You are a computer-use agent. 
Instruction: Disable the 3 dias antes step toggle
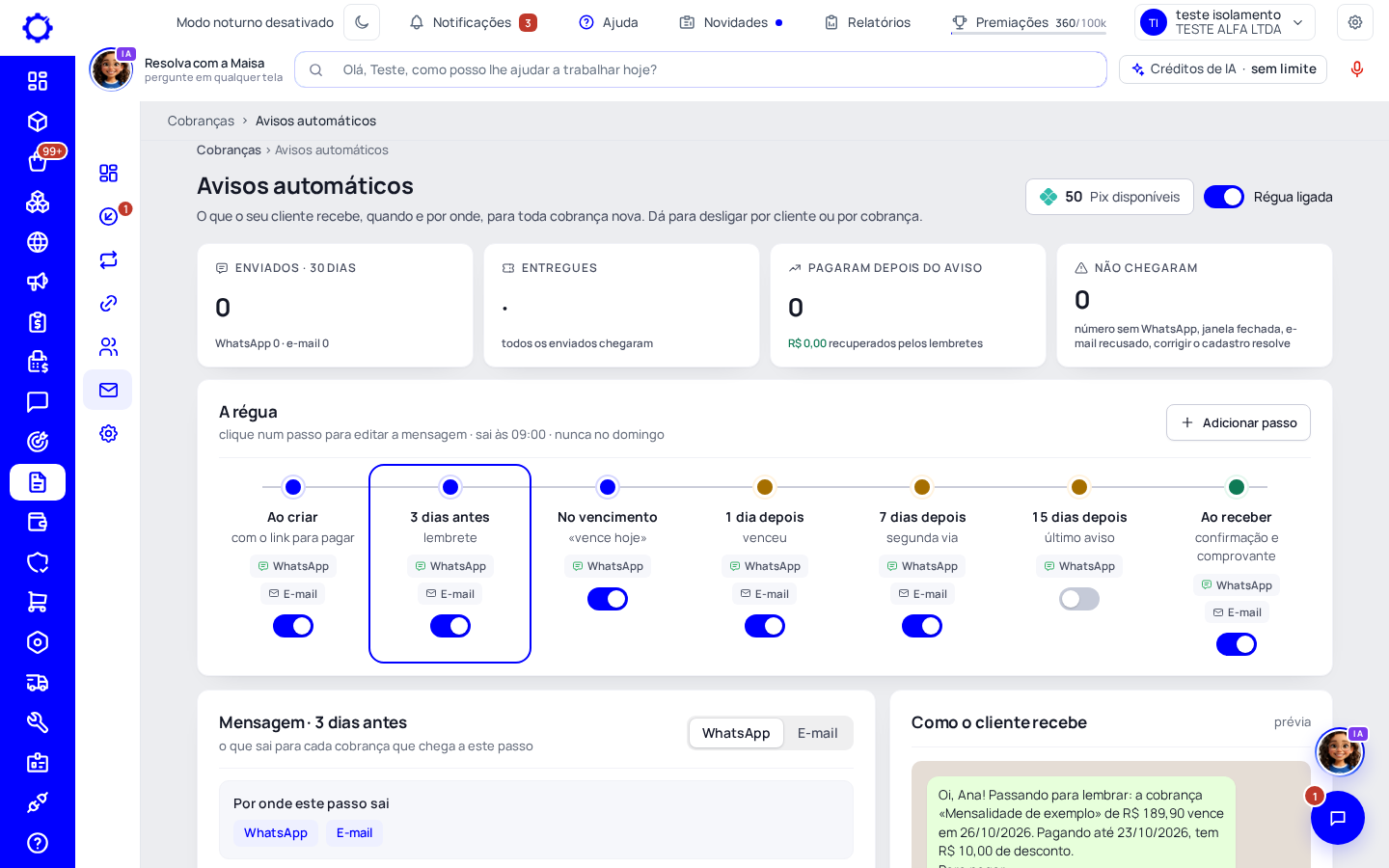click(450, 626)
